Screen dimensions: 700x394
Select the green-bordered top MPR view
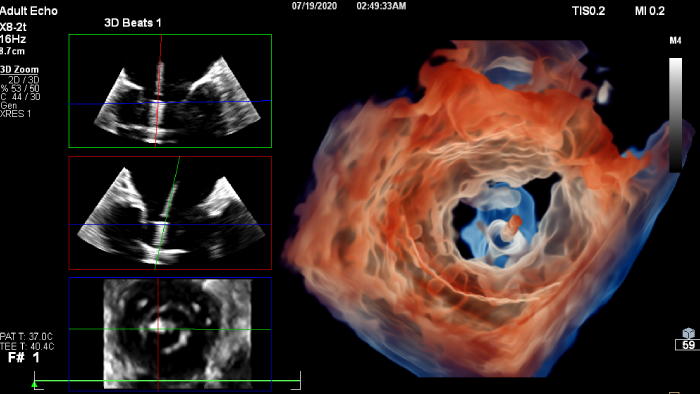(170, 91)
